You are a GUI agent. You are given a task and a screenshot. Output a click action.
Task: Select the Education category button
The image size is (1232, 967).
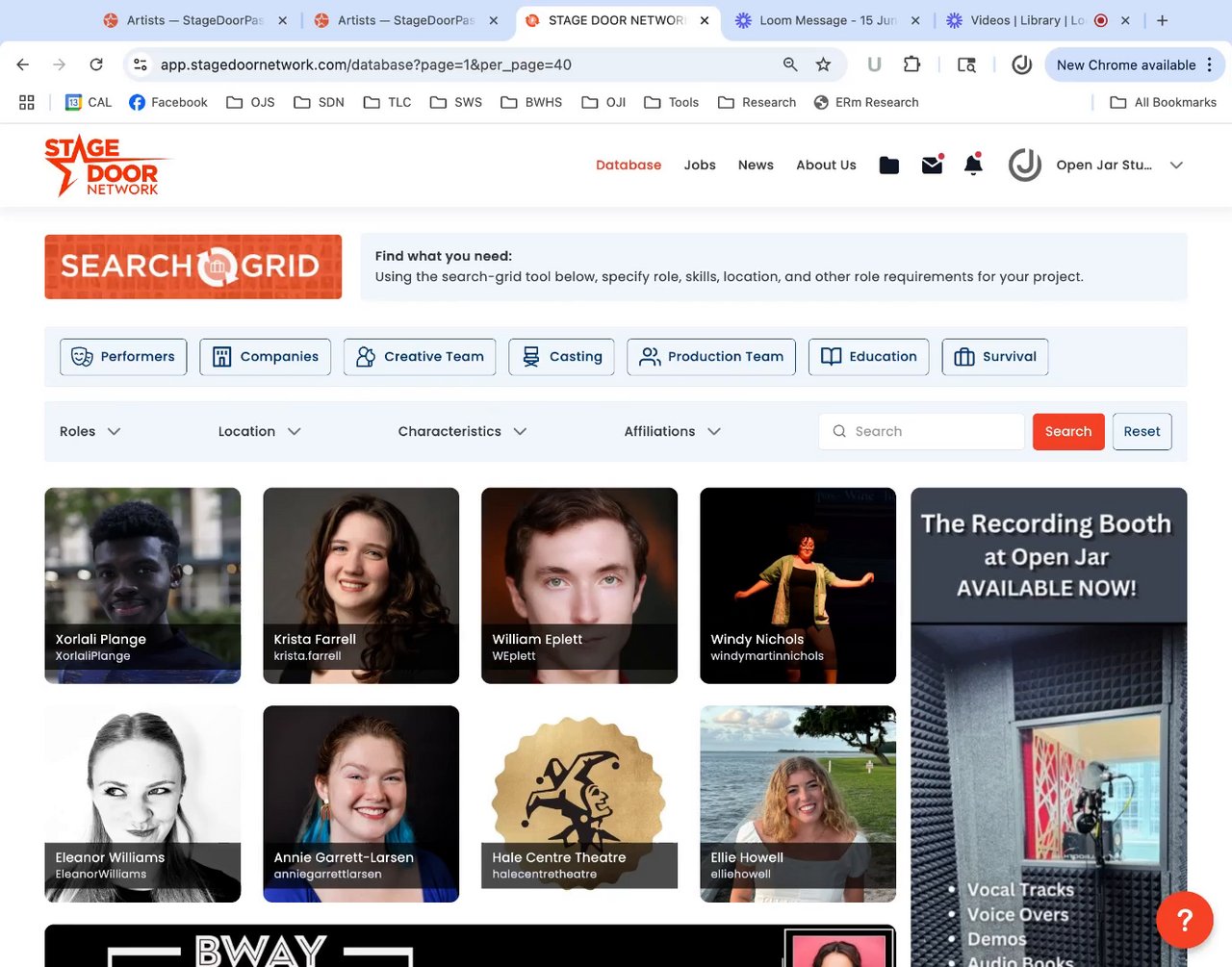point(869,357)
